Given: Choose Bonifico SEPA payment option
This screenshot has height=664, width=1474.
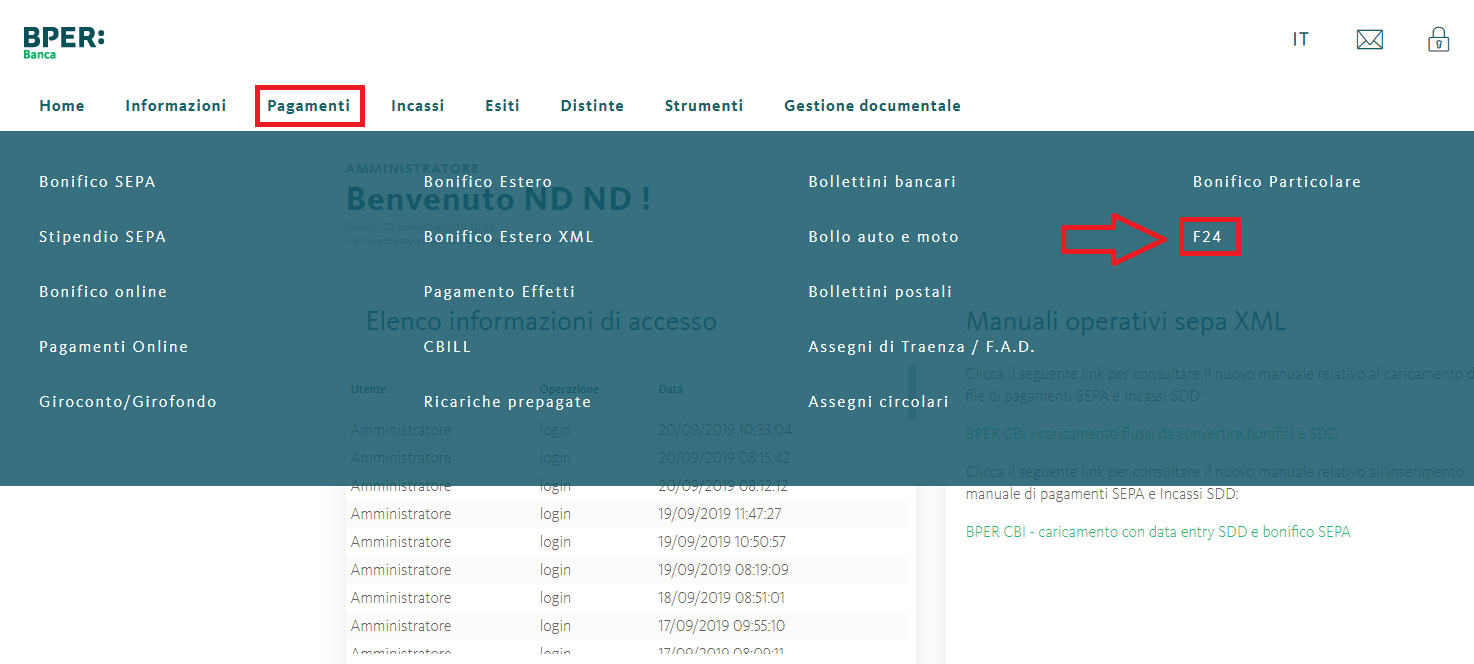Looking at the screenshot, I should coord(97,182).
